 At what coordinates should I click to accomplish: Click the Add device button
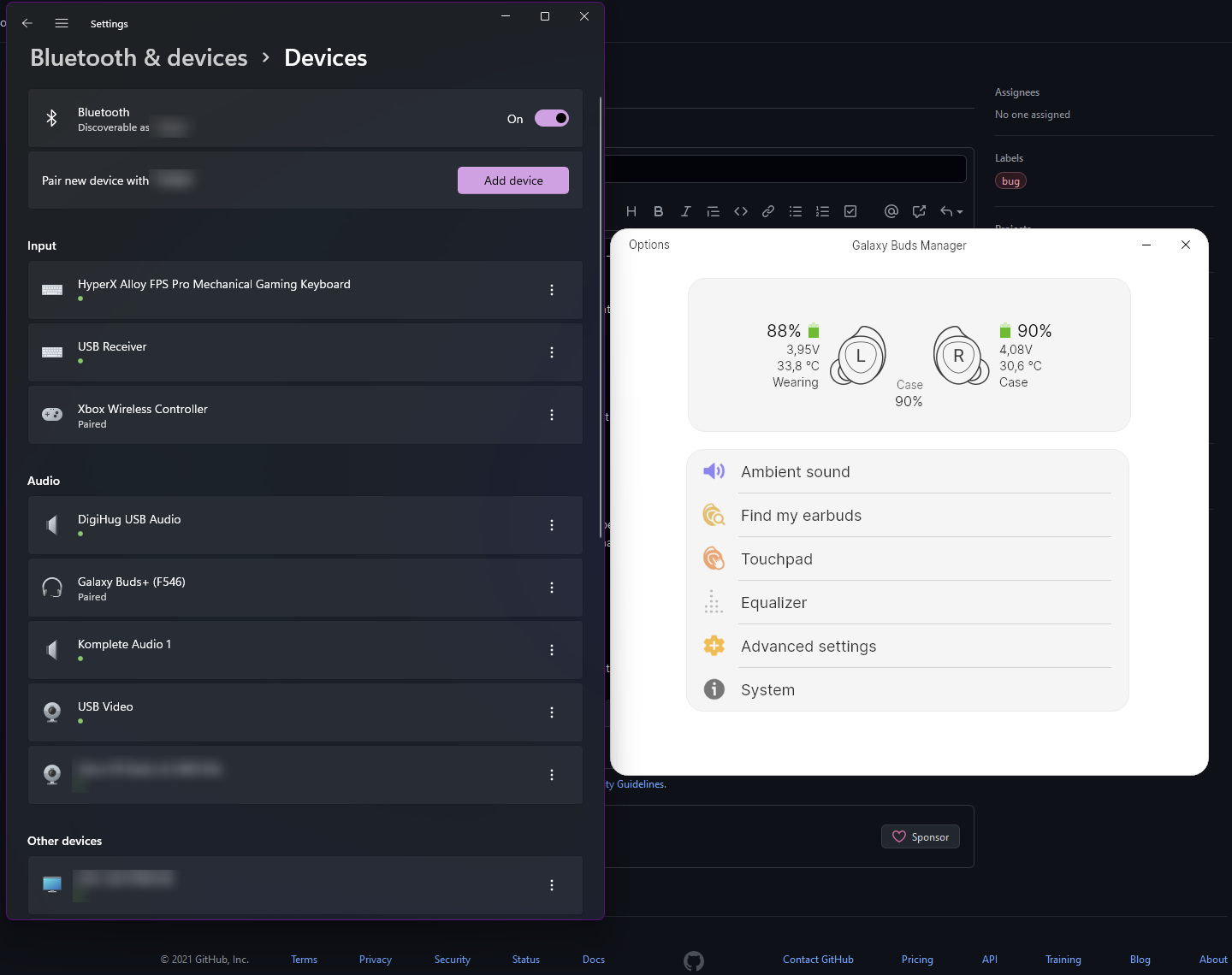coord(513,180)
